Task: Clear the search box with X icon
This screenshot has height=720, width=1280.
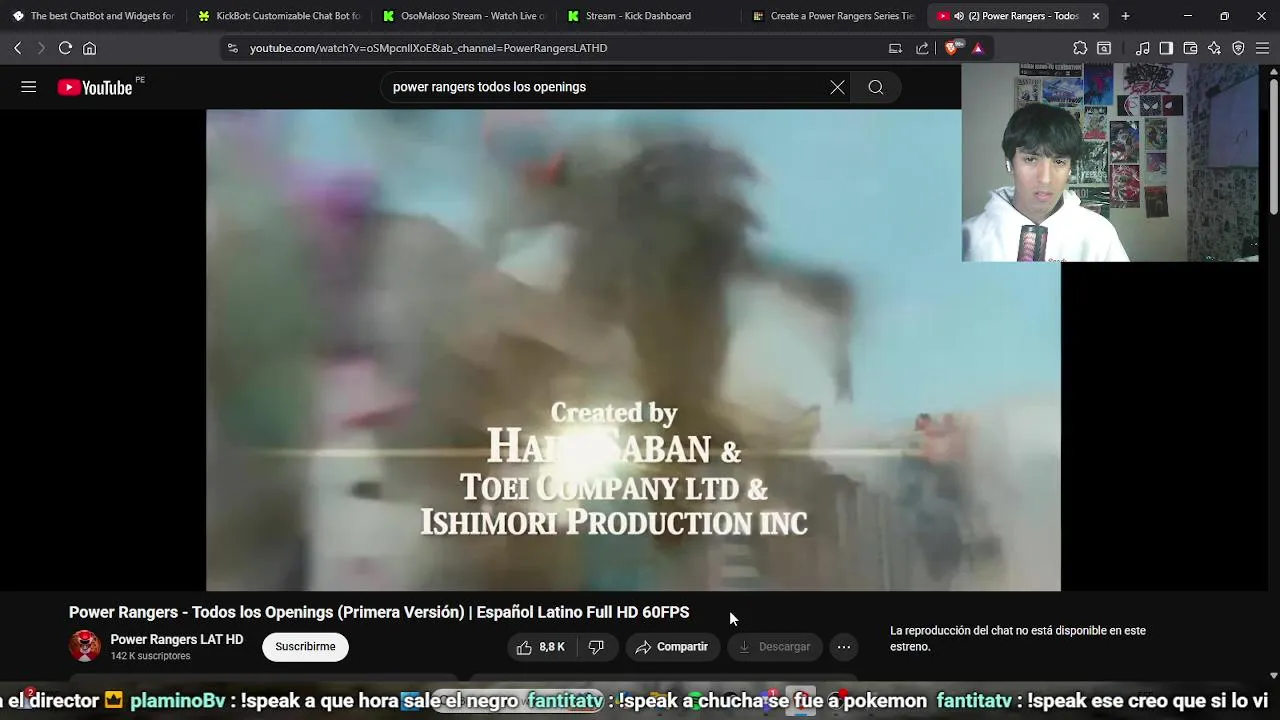Action: (x=837, y=87)
